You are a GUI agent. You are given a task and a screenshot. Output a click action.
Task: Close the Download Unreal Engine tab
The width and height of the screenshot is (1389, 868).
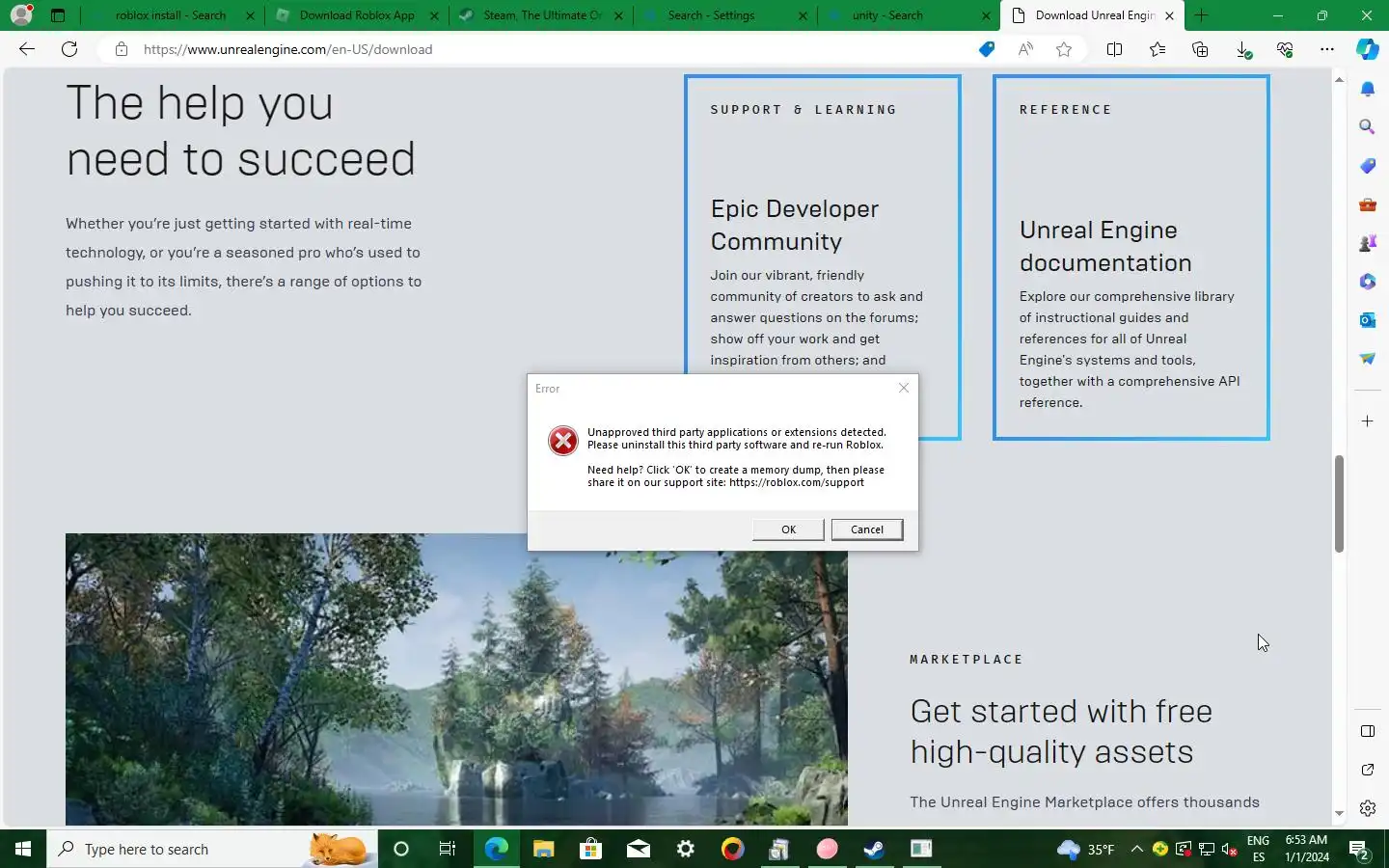pyautogui.click(x=1169, y=15)
